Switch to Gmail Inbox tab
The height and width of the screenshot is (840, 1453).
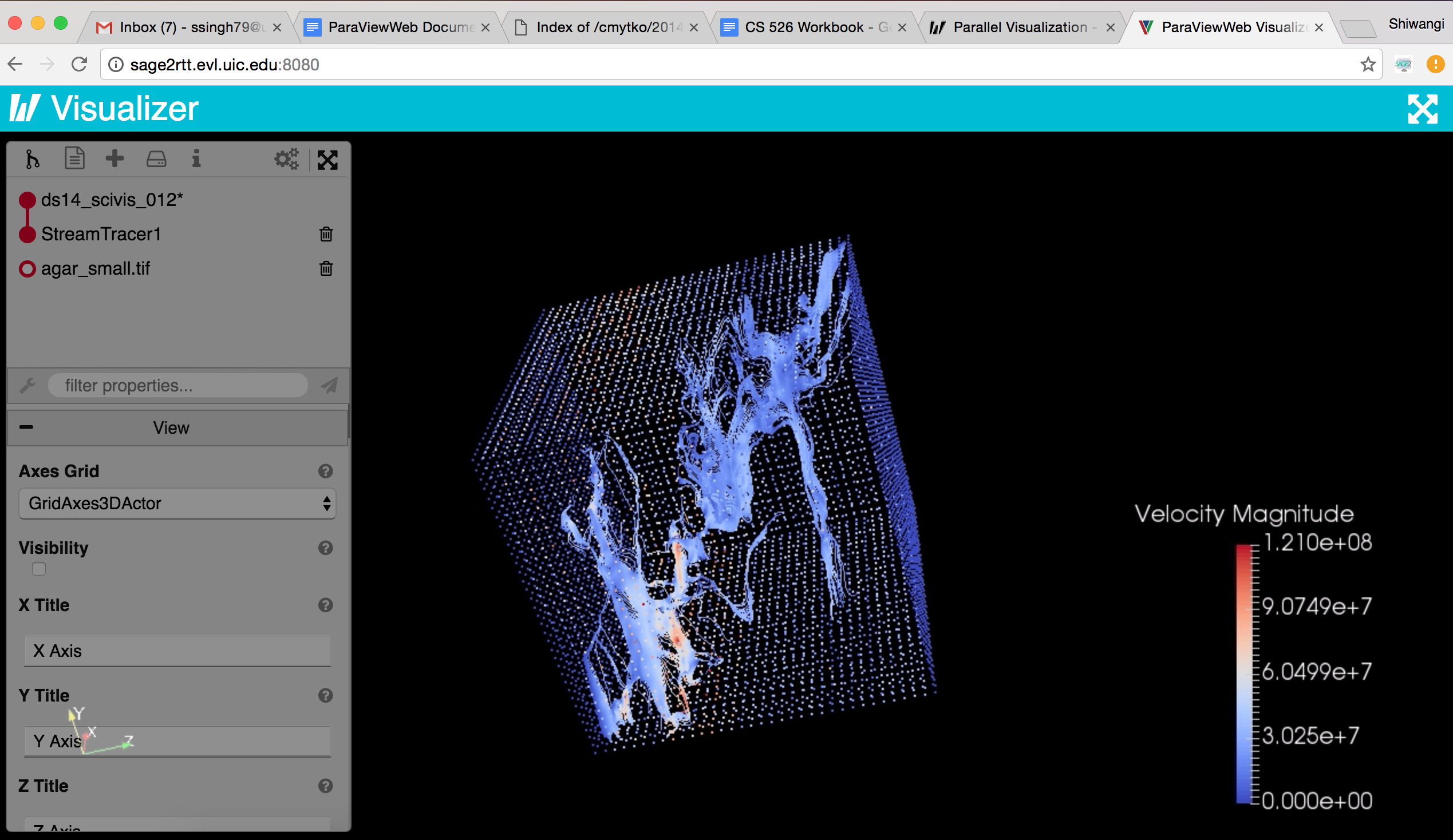(188, 27)
